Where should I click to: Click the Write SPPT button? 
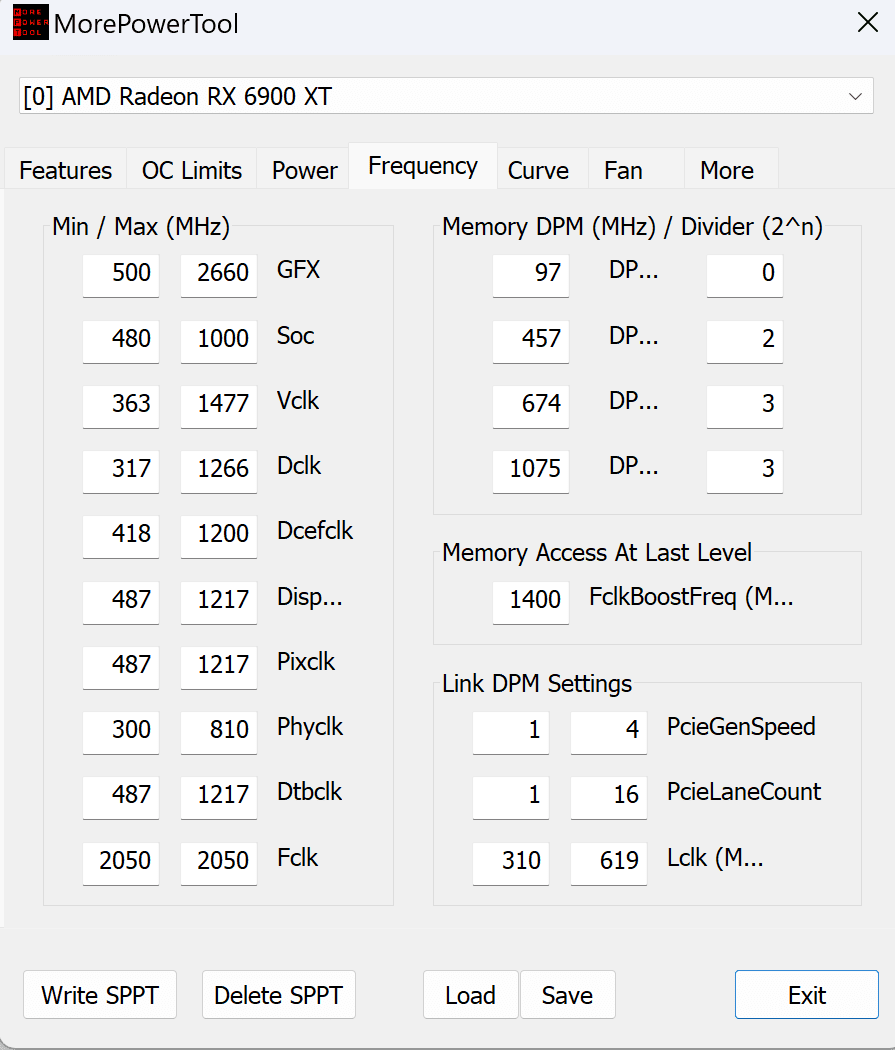[100, 994]
